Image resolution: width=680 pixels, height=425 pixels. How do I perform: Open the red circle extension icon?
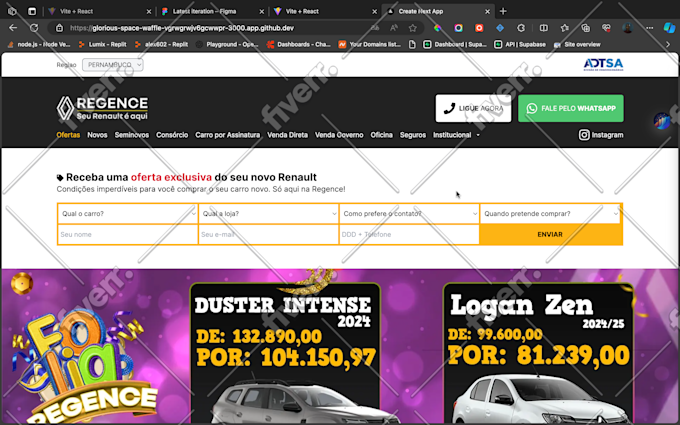(479, 28)
